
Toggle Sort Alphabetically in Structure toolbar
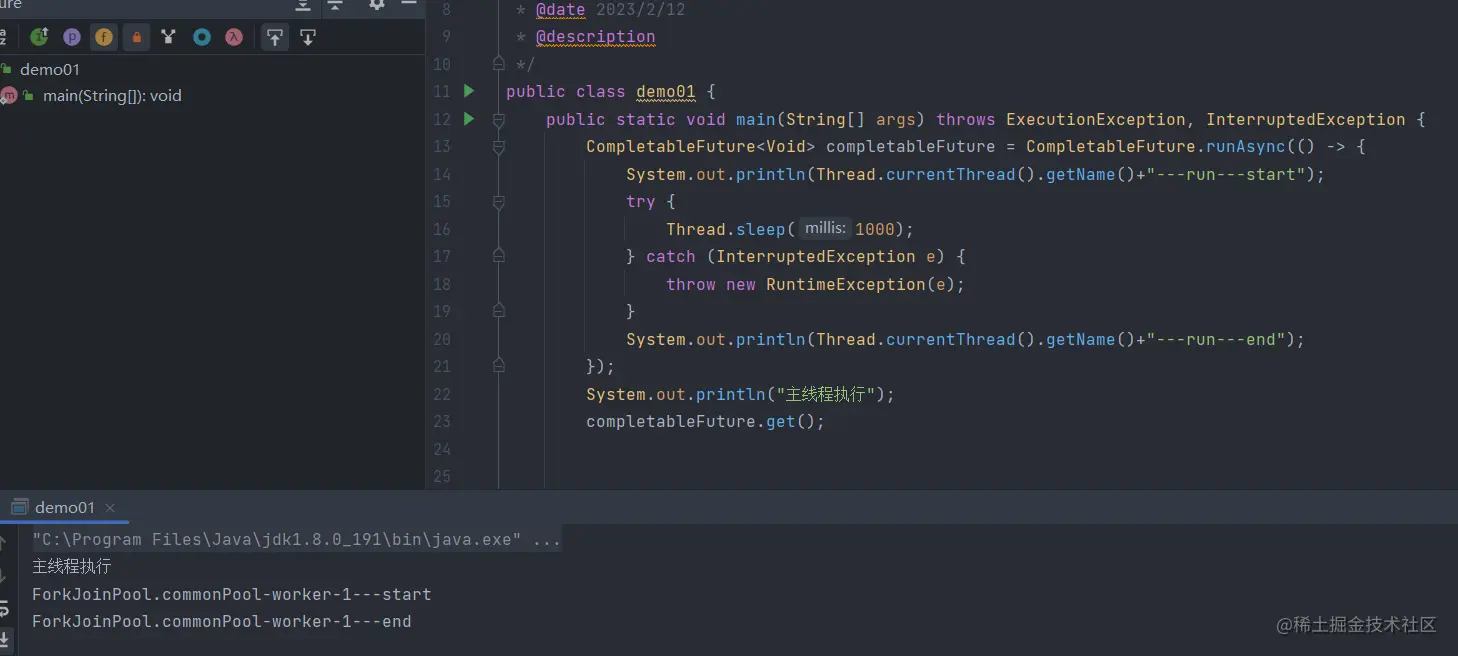pyautogui.click(x=3, y=37)
